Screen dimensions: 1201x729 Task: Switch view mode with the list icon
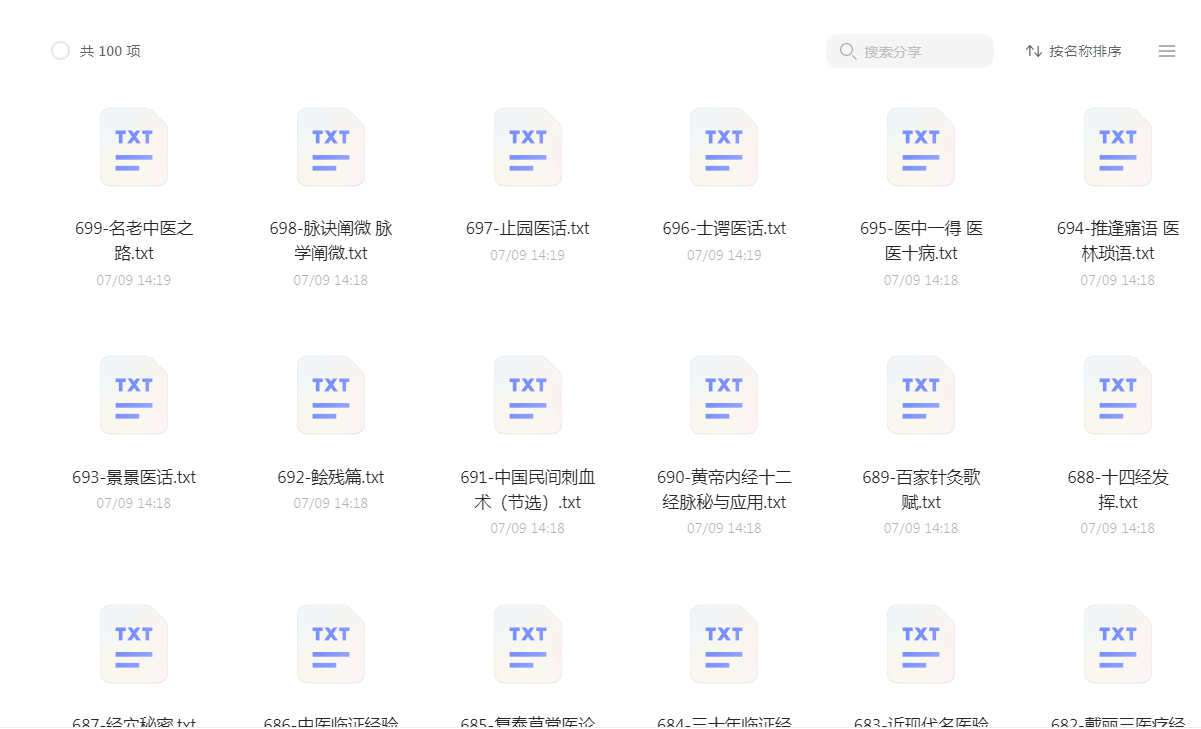pos(1166,51)
